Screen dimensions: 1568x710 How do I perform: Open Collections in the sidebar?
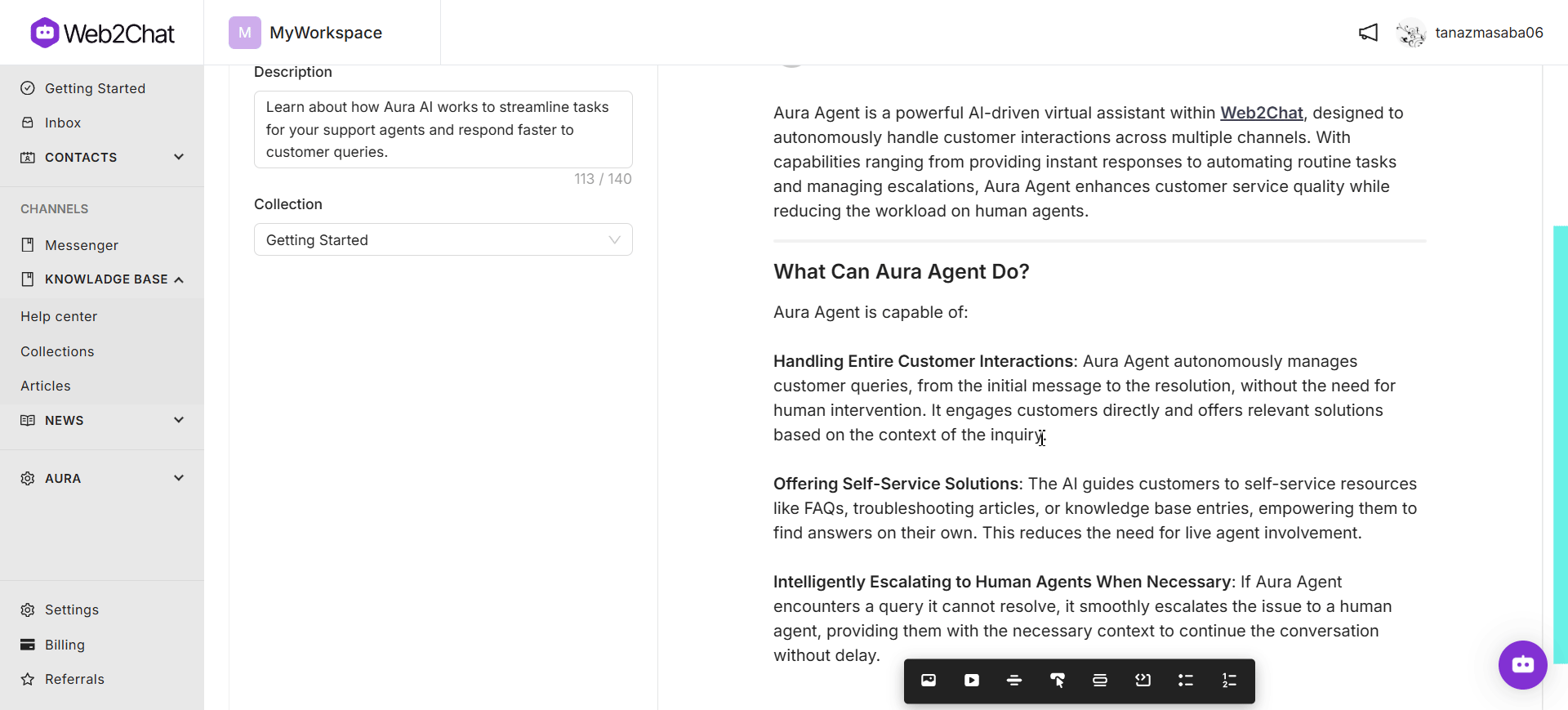(x=57, y=351)
